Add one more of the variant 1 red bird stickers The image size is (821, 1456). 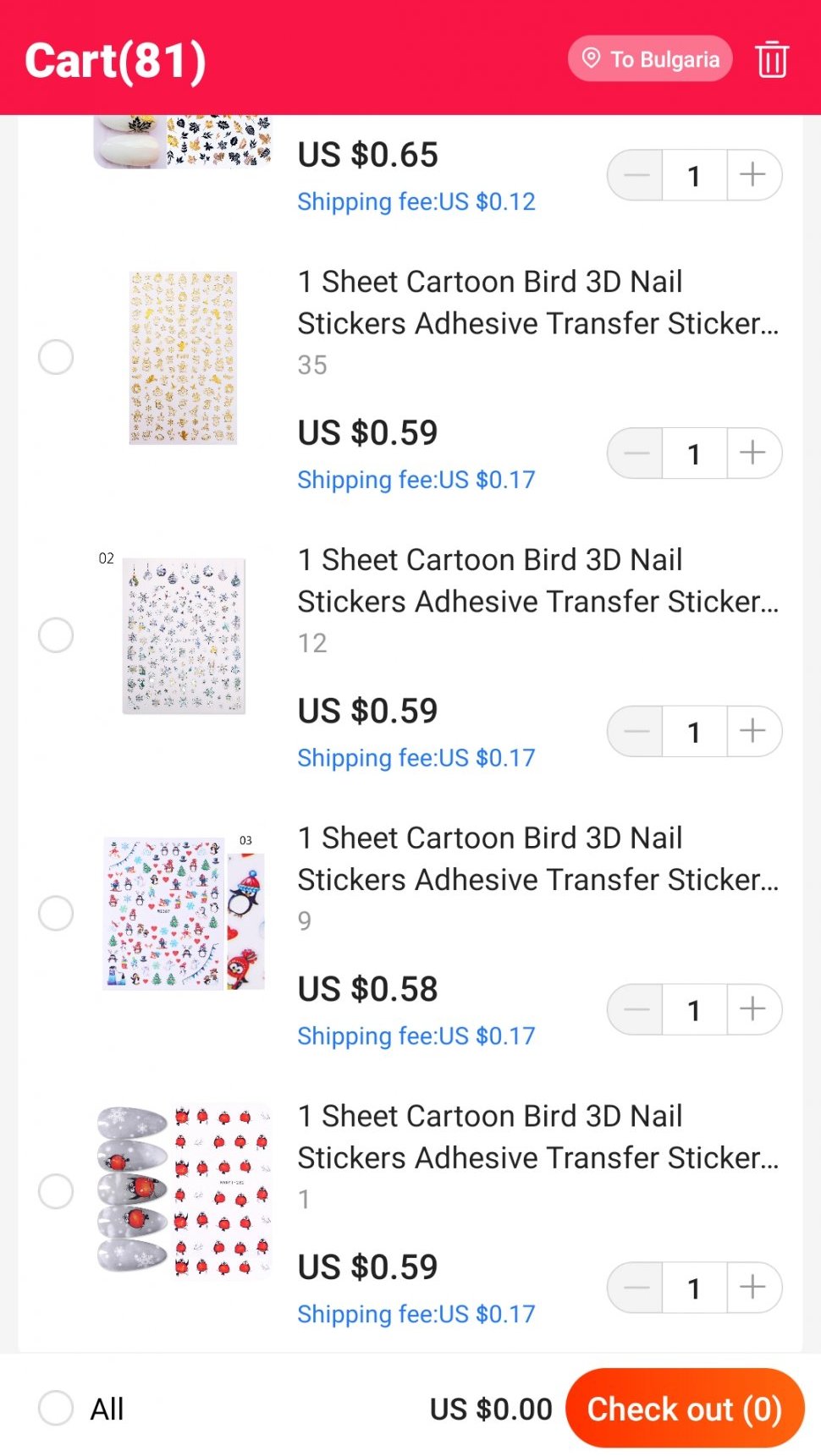pyautogui.click(x=752, y=1288)
